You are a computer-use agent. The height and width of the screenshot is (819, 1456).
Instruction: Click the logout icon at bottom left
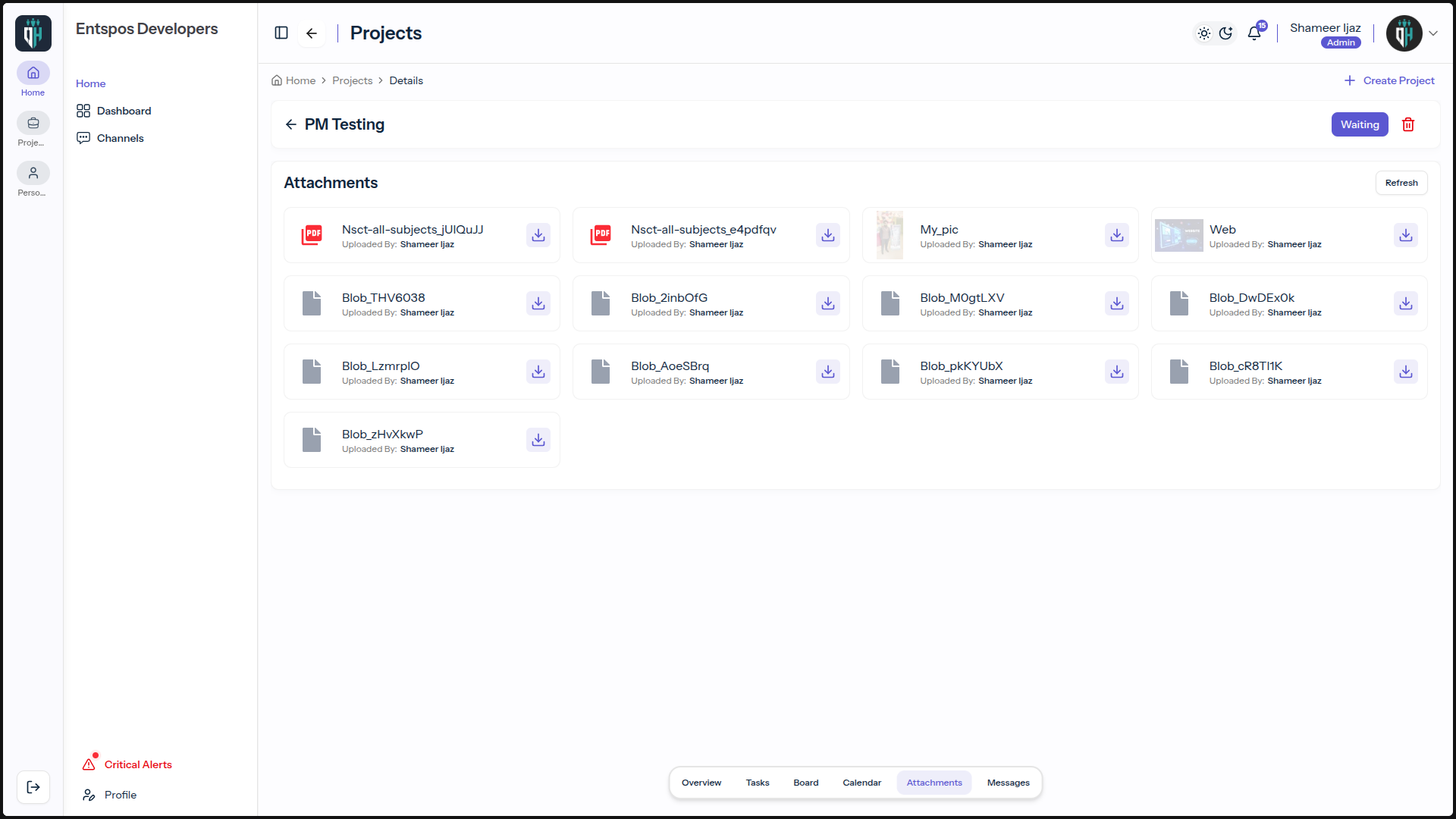33,787
